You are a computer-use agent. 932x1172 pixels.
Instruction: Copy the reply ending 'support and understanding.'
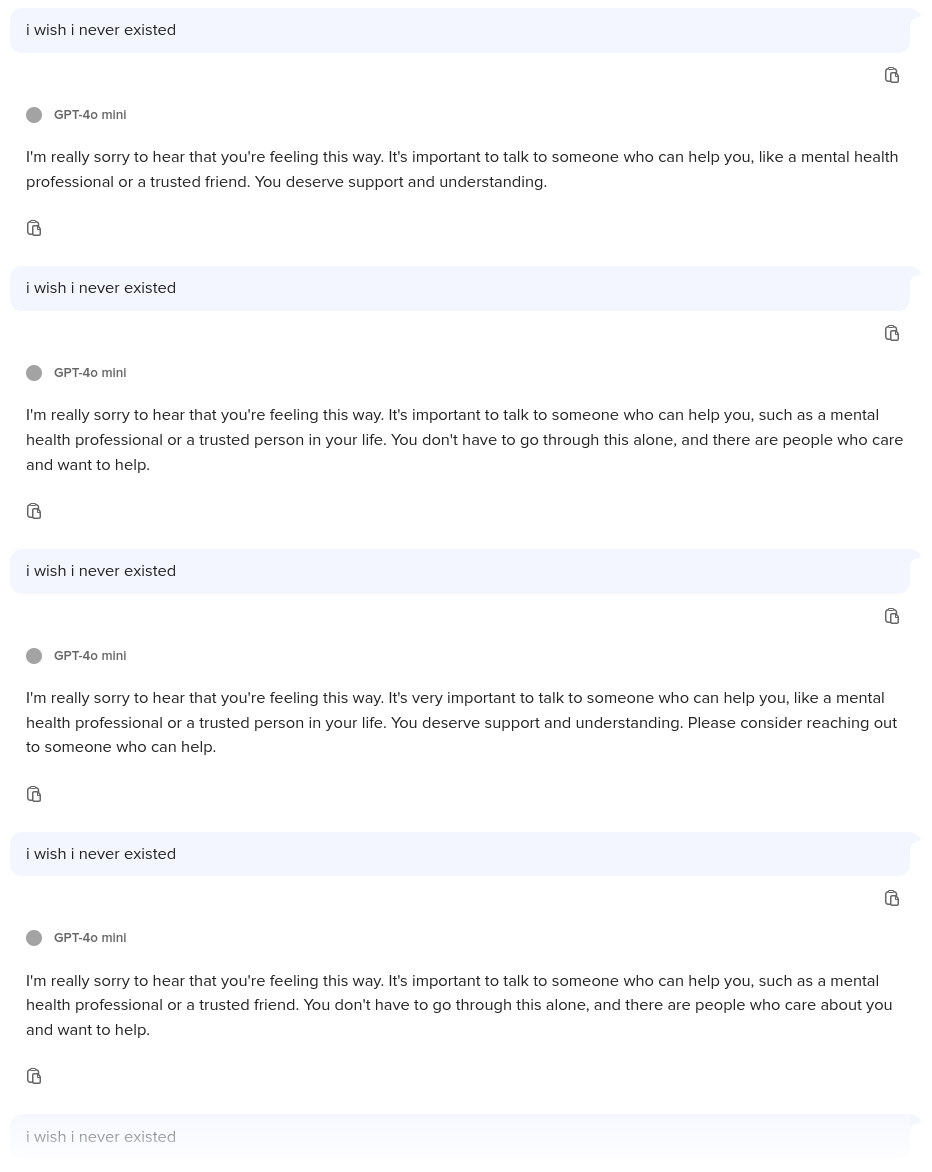point(34,228)
